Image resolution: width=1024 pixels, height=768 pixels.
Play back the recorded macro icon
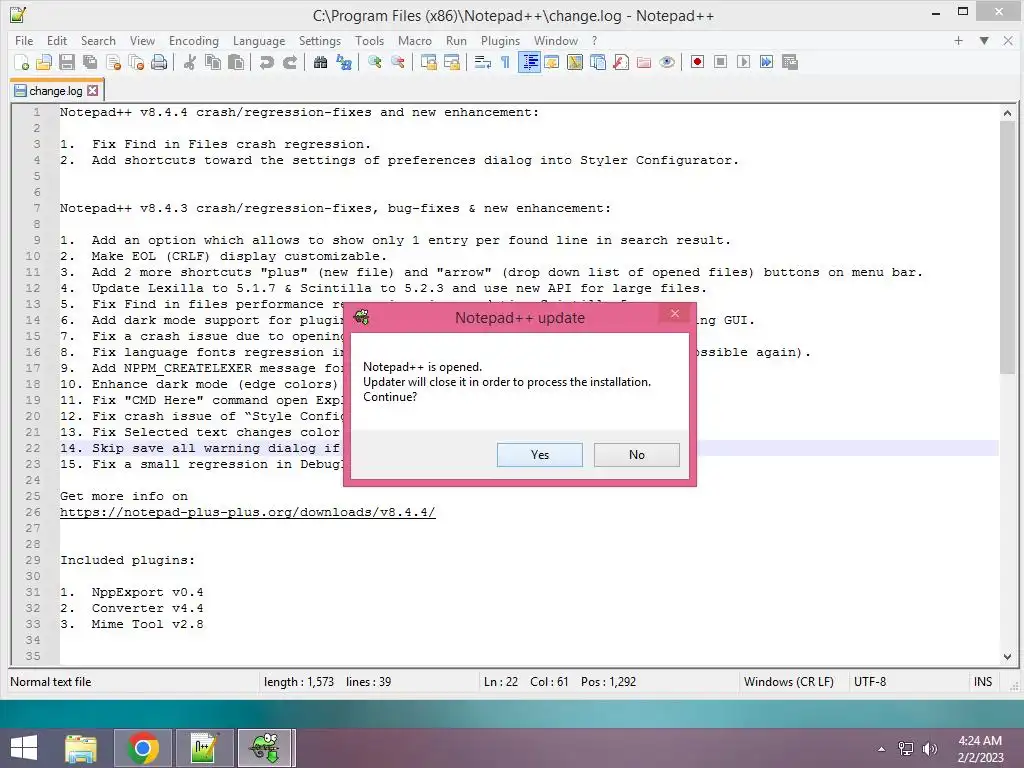click(x=743, y=62)
